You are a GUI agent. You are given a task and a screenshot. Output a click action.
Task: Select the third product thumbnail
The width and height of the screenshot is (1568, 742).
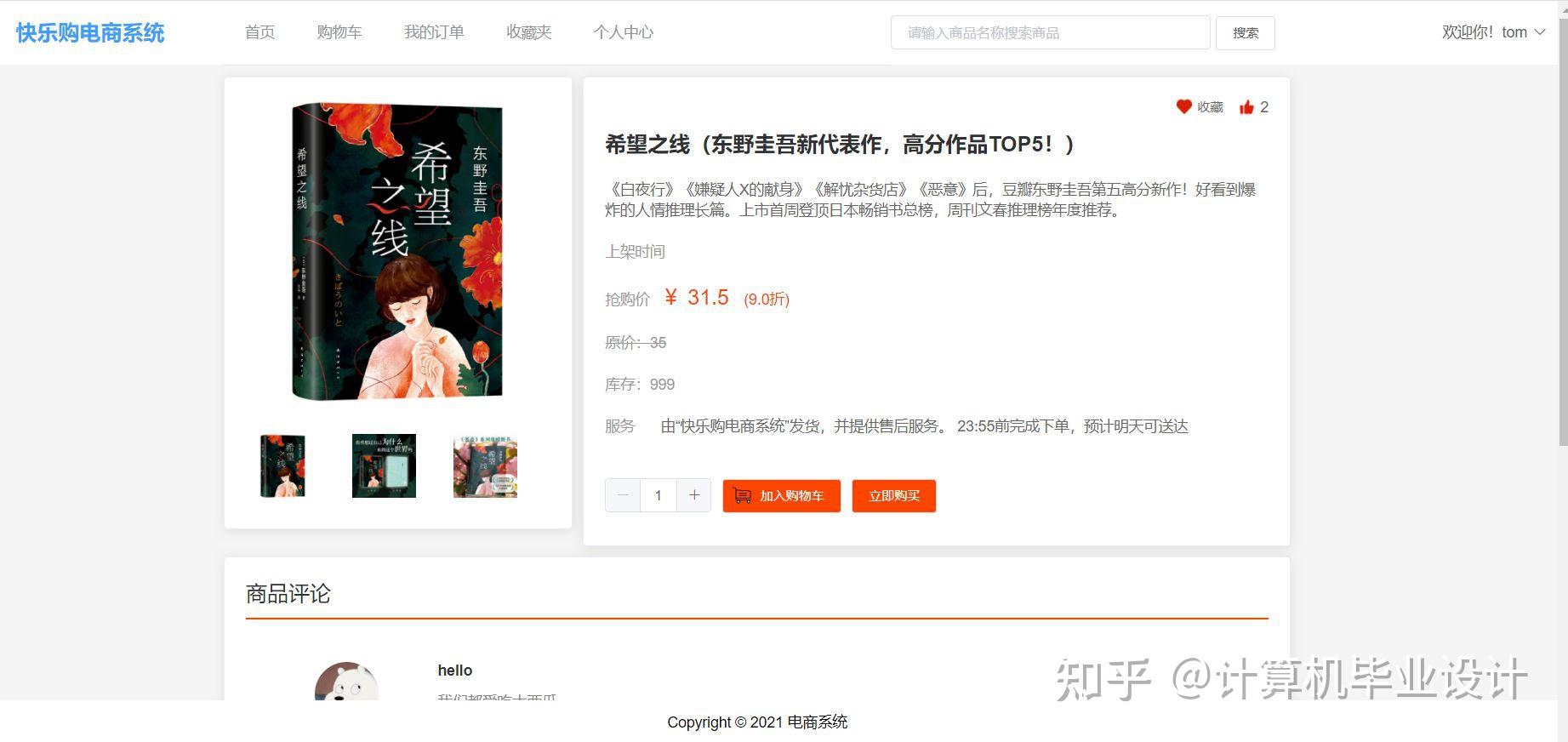(x=485, y=465)
